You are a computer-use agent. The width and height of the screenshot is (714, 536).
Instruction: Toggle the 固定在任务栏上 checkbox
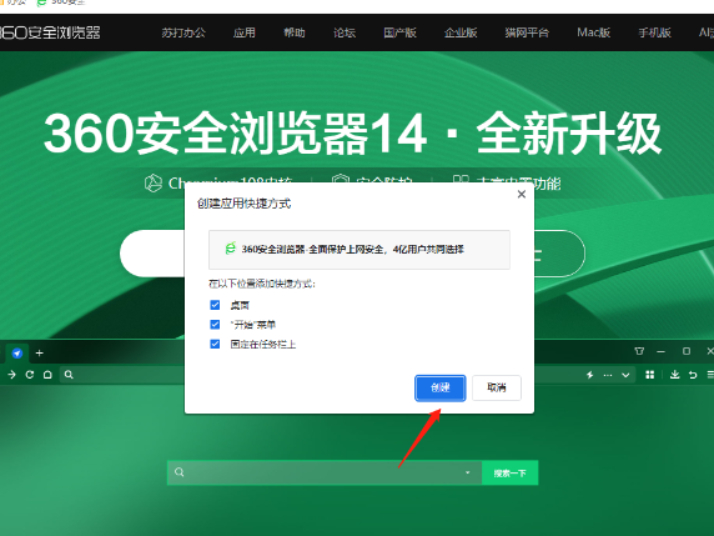coord(215,344)
